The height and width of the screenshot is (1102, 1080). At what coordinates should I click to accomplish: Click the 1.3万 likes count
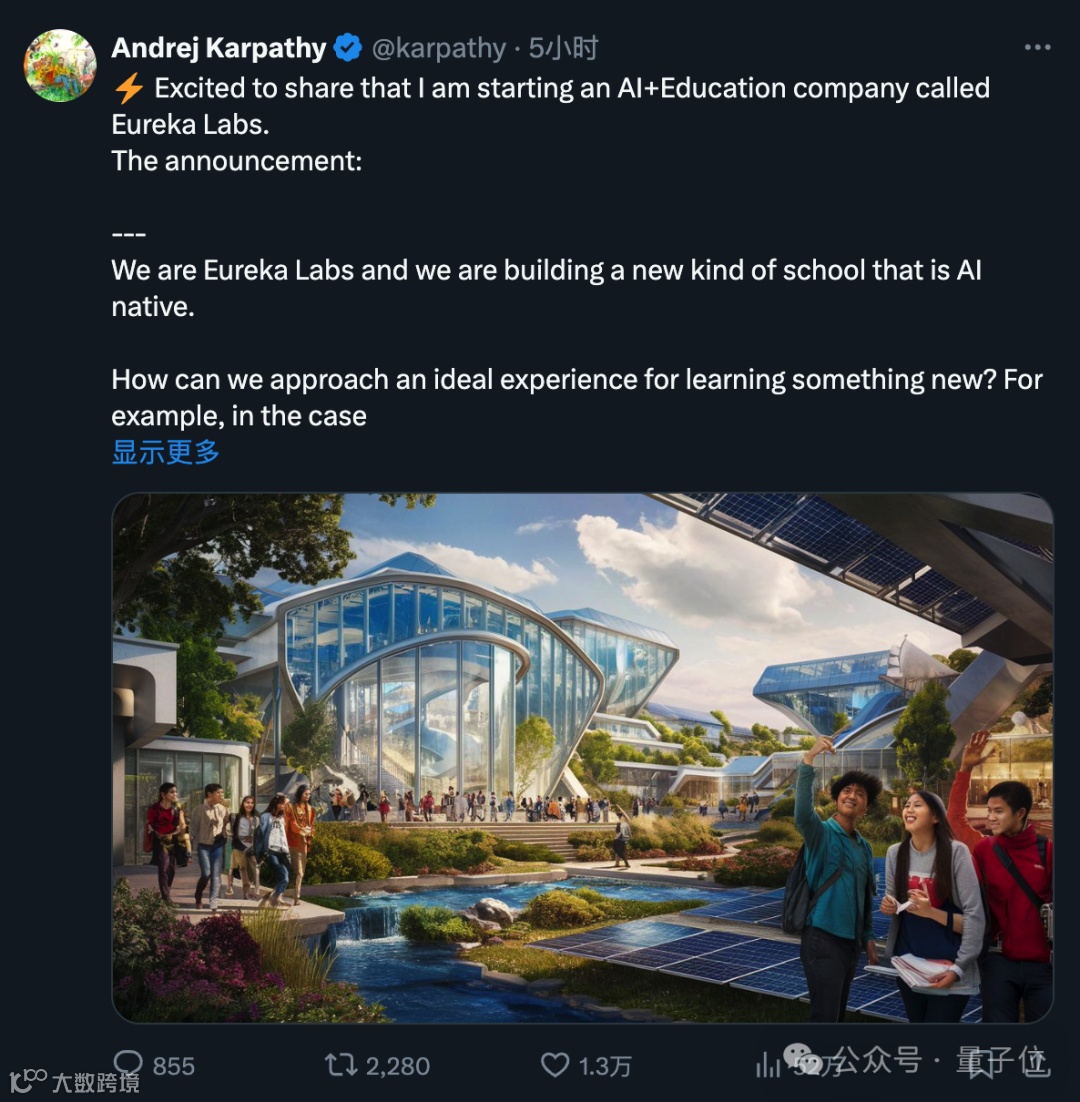(x=605, y=1066)
